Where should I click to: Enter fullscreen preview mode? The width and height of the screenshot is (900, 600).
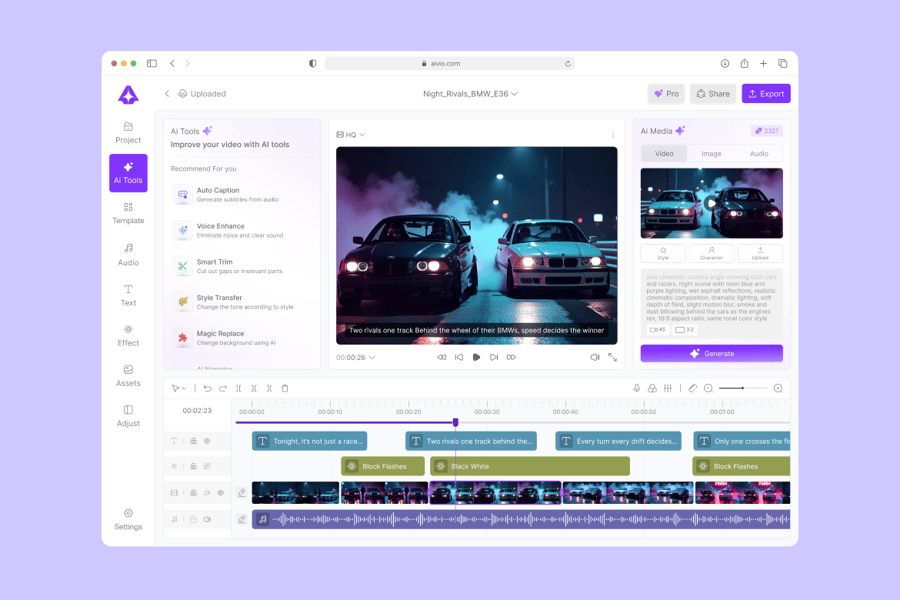tap(612, 357)
